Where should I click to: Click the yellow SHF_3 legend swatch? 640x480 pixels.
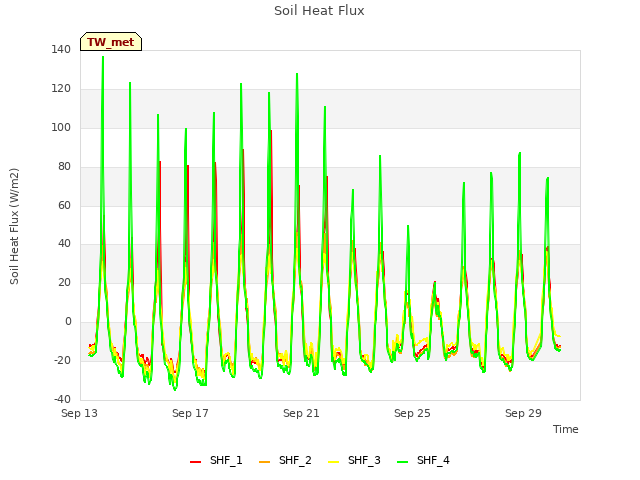tap(333, 462)
